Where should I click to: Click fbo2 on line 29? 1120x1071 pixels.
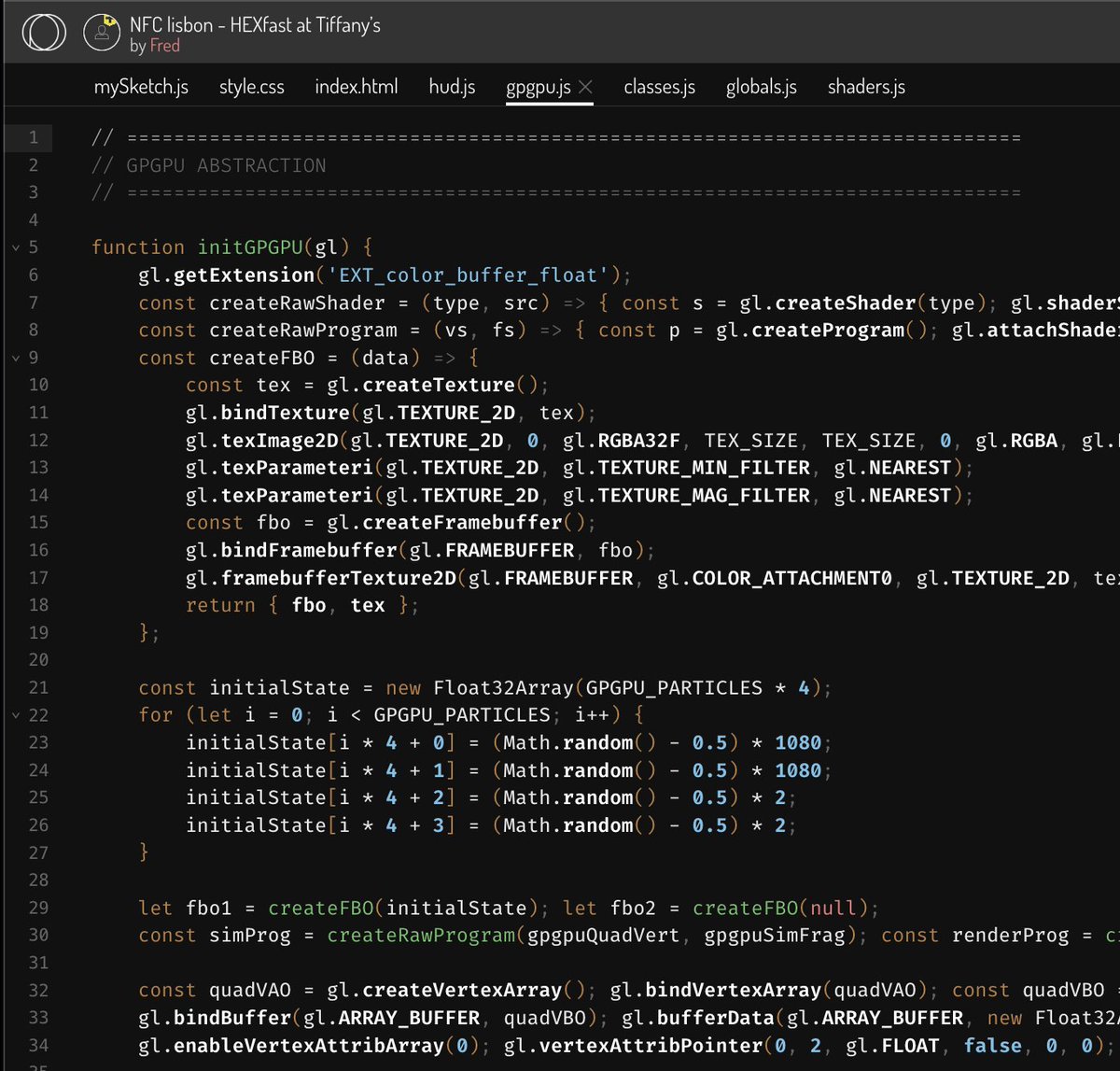pyautogui.click(x=633, y=909)
